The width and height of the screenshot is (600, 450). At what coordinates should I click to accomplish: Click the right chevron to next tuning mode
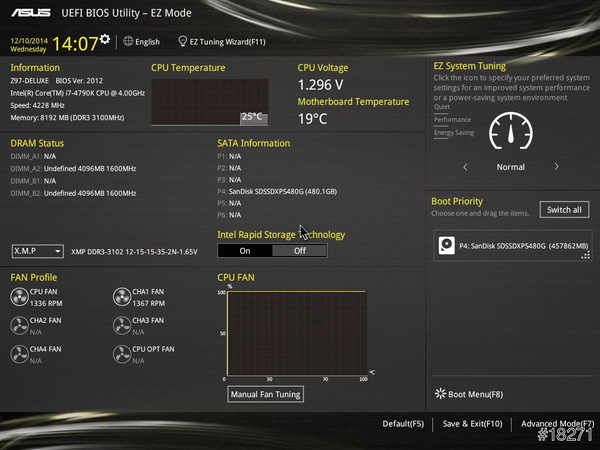556,167
